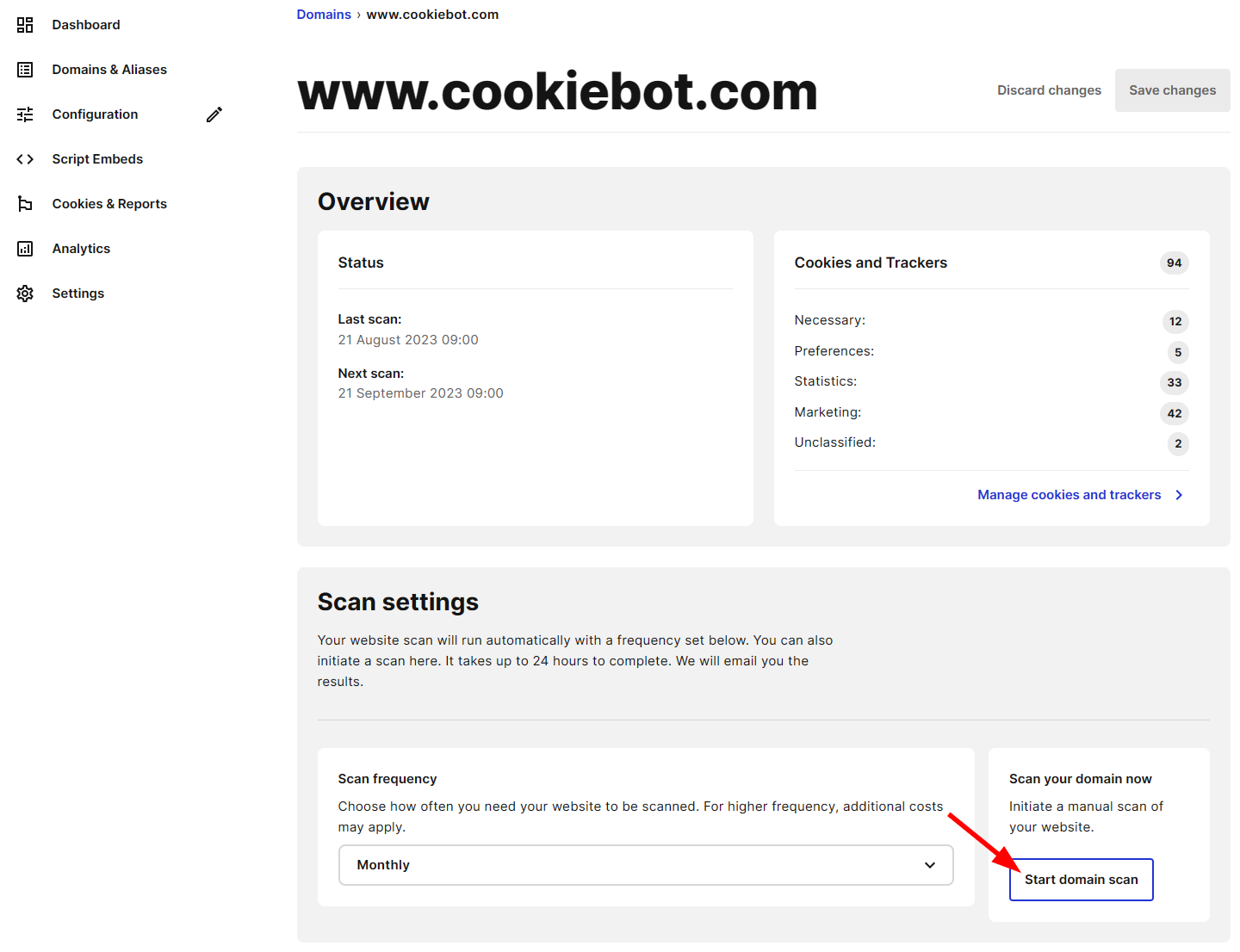Image resolution: width=1240 pixels, height=952 pixels.
Task: Click the Unclassified: category label
Action: pyautogui.click(x=835, y=442)
